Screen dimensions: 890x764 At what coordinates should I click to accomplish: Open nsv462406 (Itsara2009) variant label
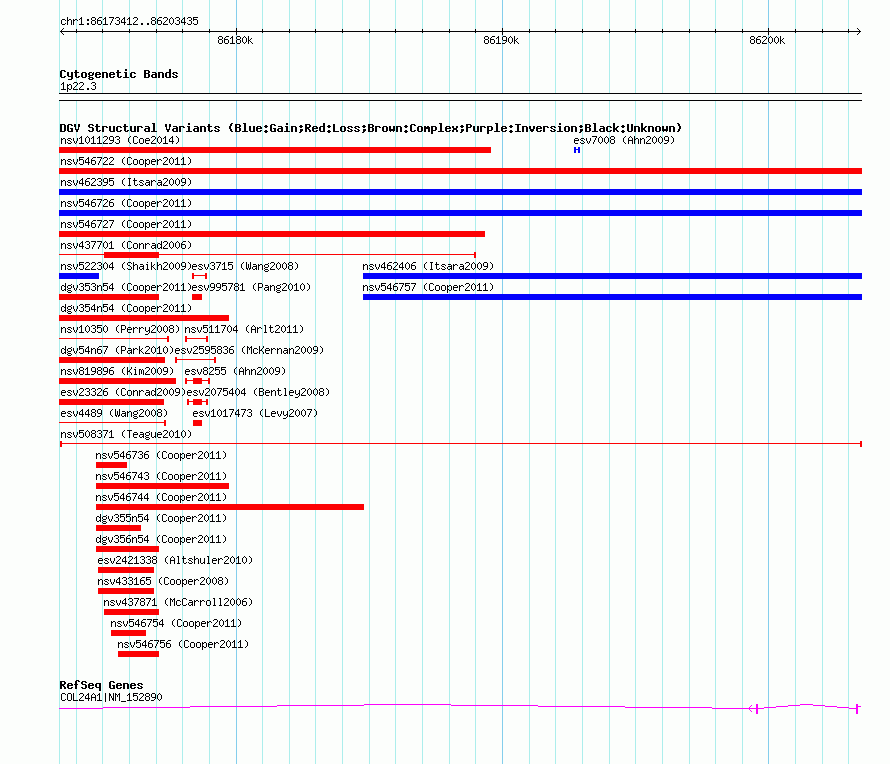tap(428, 266)
